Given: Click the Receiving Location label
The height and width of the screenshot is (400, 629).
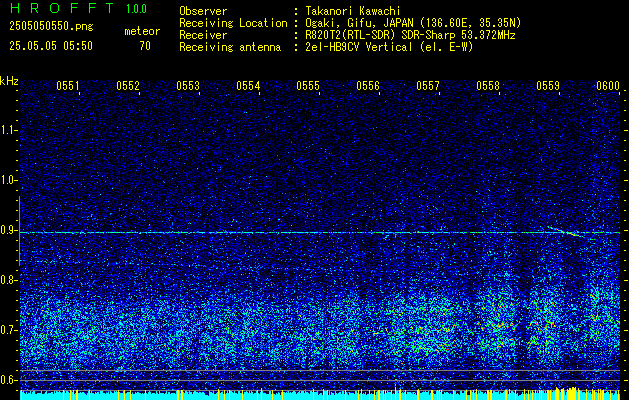Looking at the screenshot, I should (x=233, y=23).
